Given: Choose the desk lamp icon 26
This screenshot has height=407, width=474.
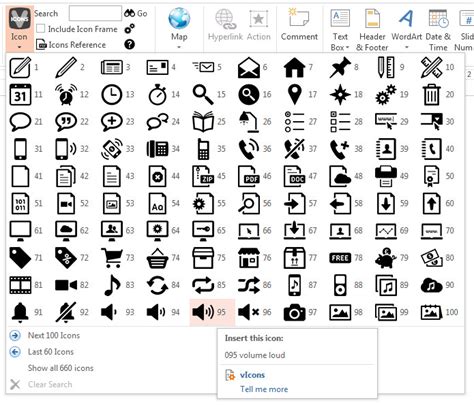Looking at the screenshot, I should (x=249, y=122).
